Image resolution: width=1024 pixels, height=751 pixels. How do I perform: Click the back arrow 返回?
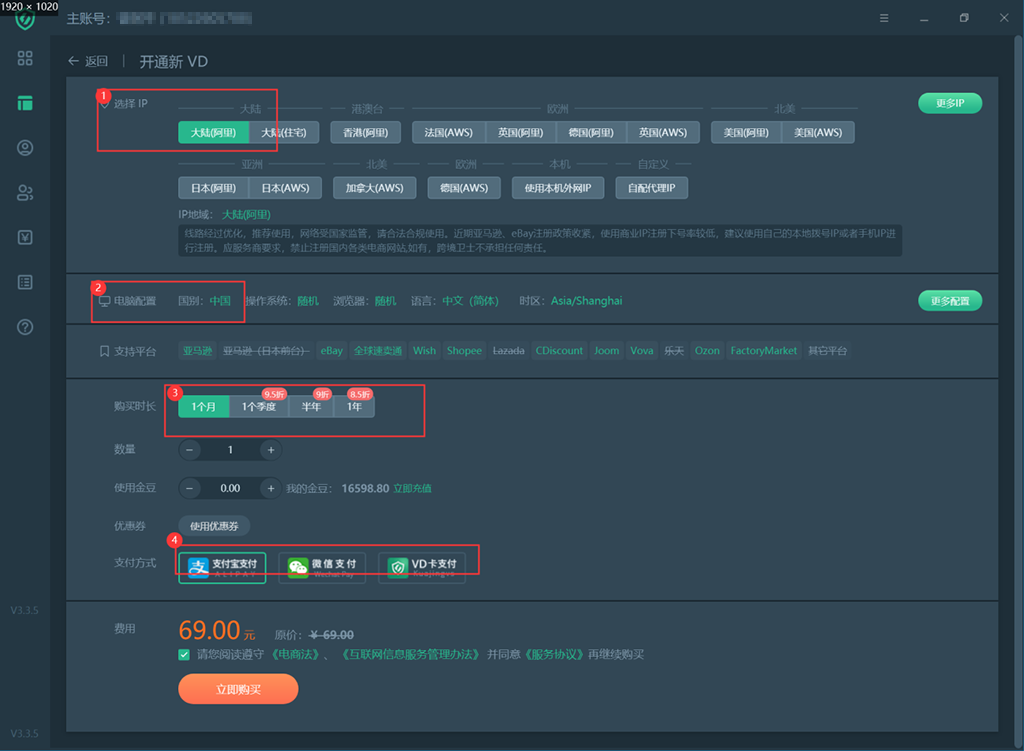[88, 61]
